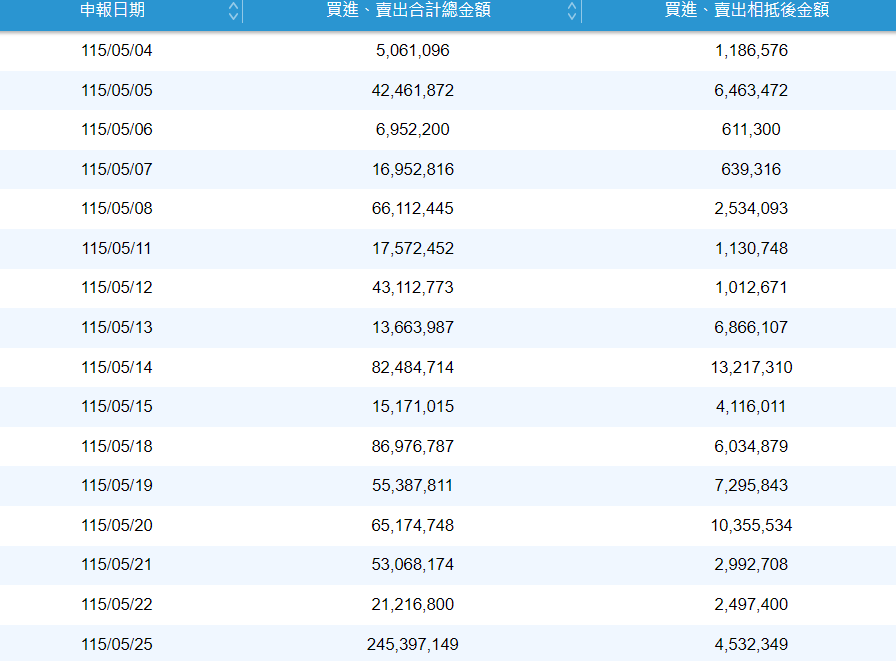Click net amount 6,034,879
The width and height of the screenshot is (896, 661).
click(751, 446)
